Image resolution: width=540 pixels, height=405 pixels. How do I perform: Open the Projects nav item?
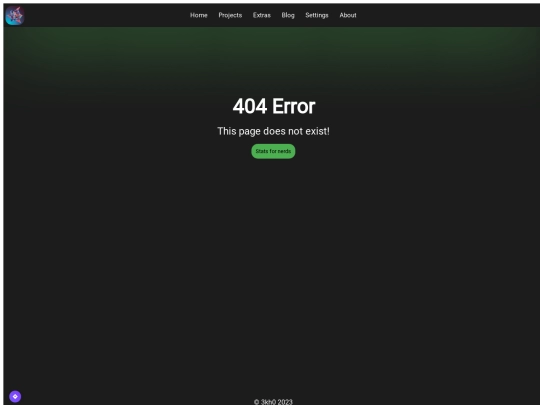(x=230, y=15)
